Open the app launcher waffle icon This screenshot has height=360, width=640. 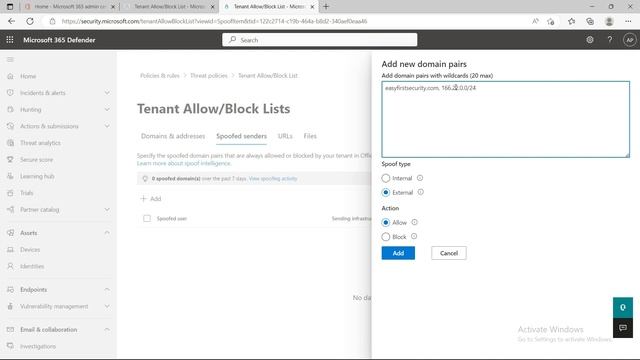[10, 40]
